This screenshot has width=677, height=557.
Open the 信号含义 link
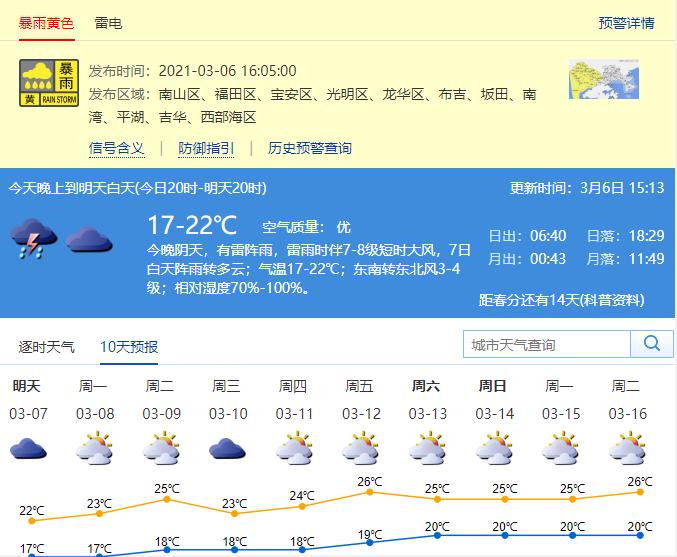117,148
